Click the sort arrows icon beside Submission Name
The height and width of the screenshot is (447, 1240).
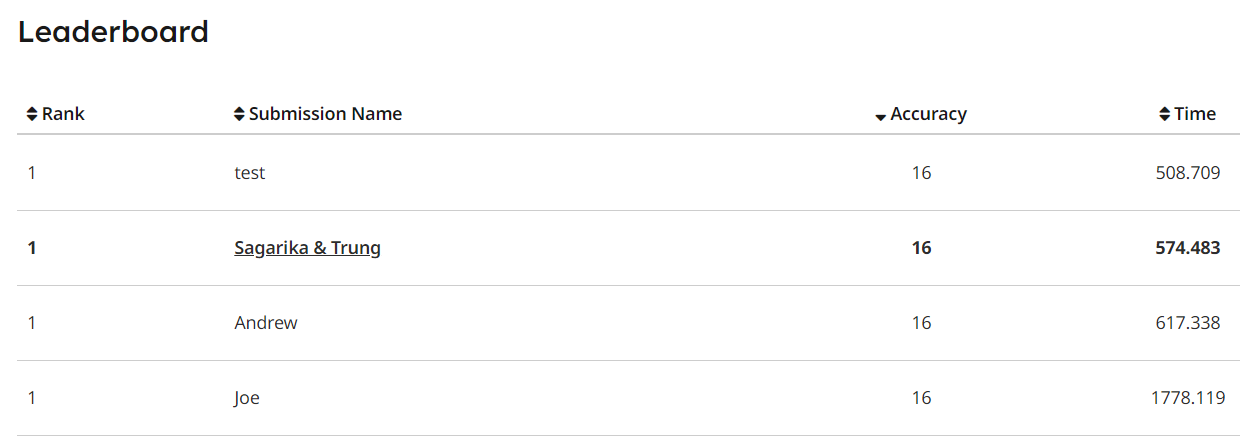[239, 114]
